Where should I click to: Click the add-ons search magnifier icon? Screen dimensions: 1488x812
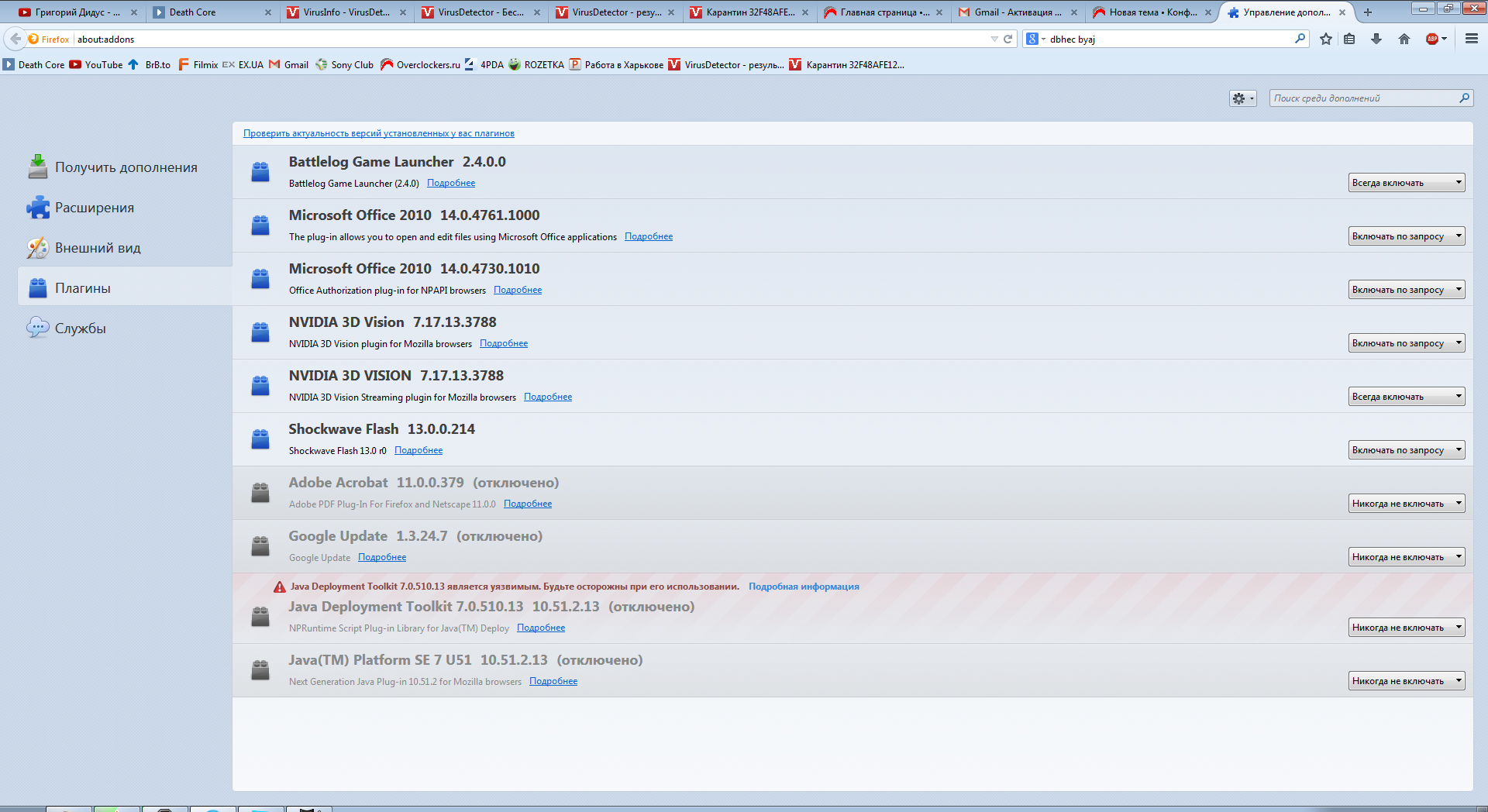1464,98
